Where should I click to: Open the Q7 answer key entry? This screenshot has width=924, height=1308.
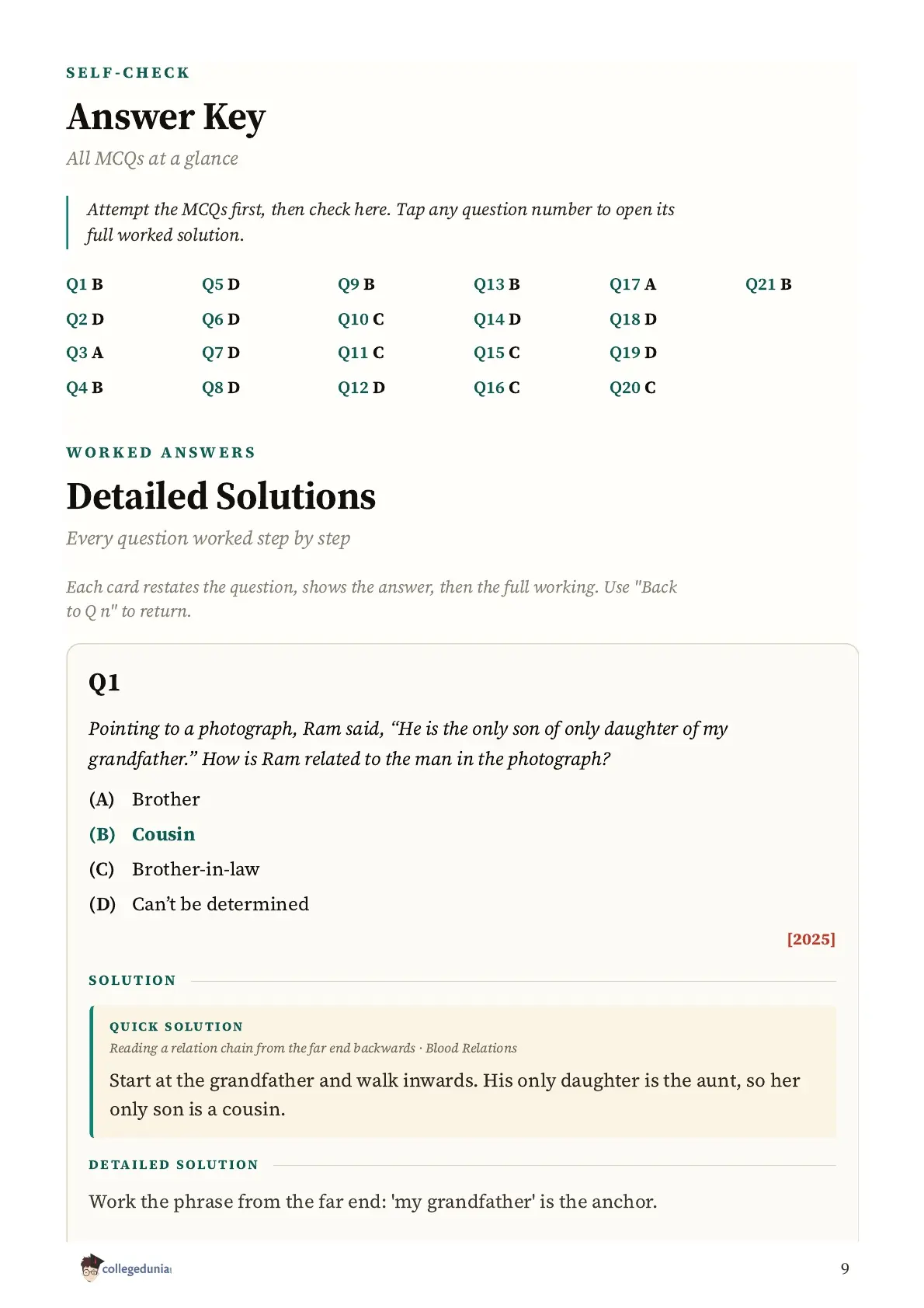click(221, 353)
